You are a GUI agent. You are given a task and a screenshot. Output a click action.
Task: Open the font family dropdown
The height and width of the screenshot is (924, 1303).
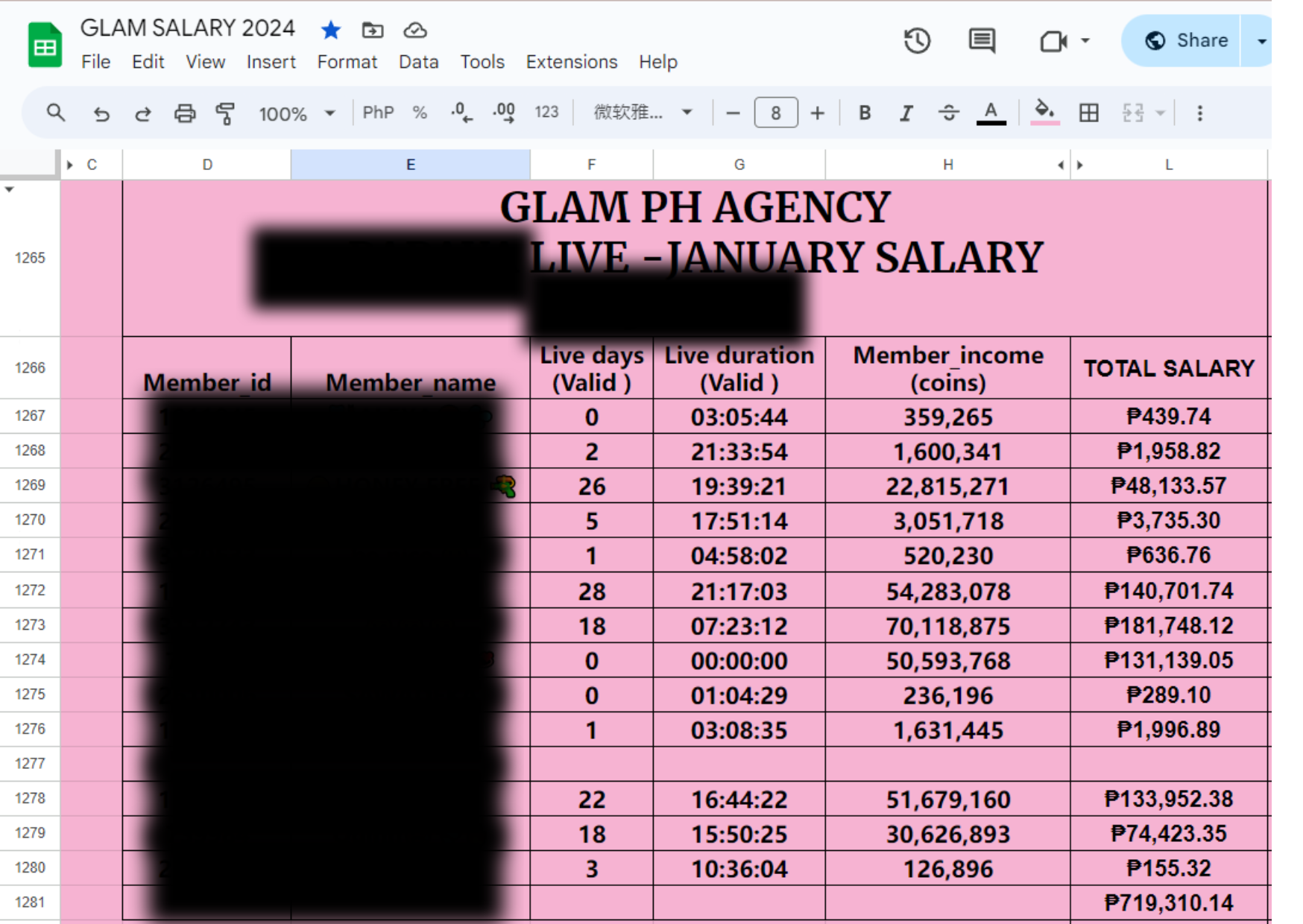(x=643, y=113)
